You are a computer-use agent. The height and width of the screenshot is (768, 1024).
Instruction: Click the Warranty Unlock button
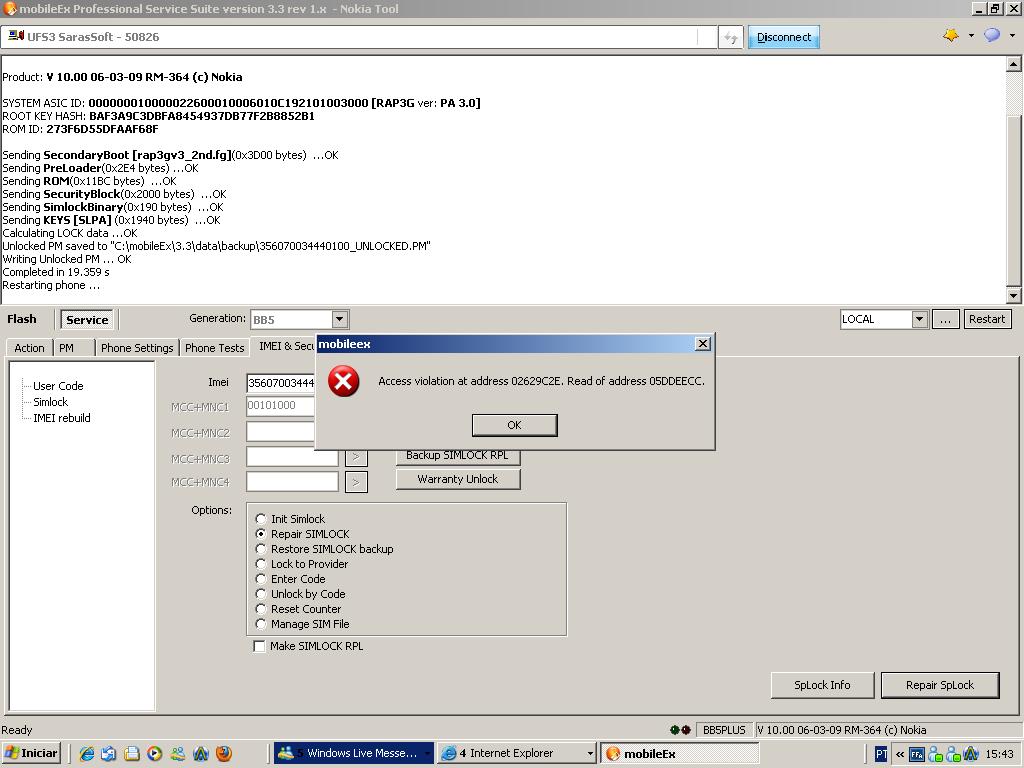pos(458,479)
